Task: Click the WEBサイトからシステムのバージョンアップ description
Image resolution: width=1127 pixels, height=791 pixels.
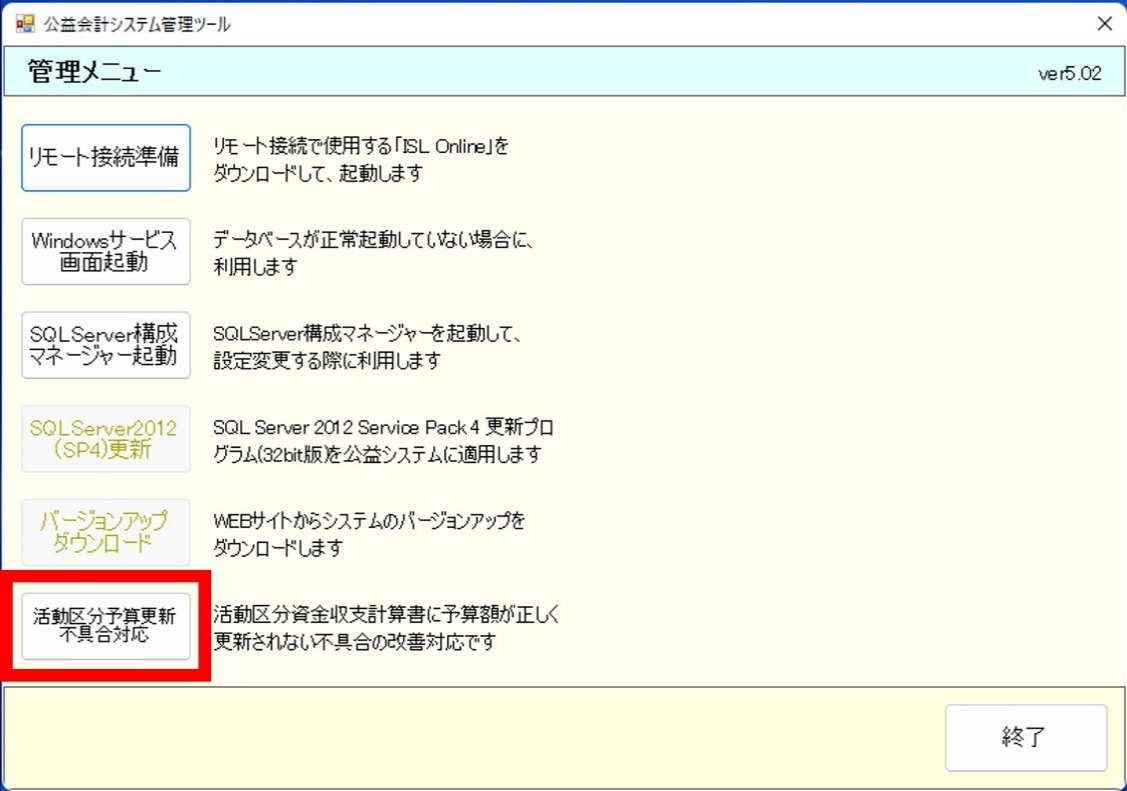Action: click(x=368, y=534)
